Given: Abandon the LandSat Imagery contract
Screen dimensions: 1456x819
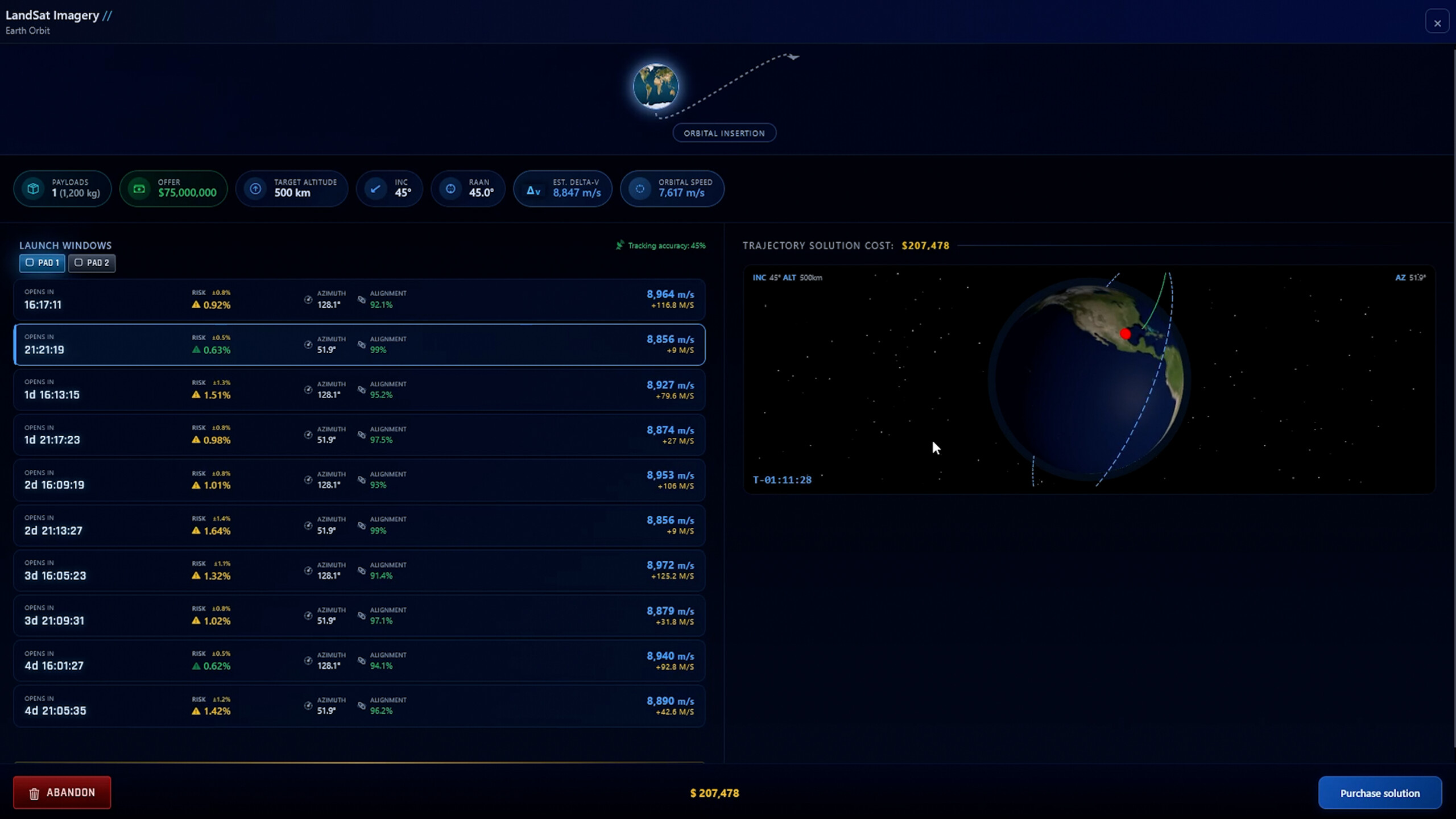Looking at the screenshot, I should tap(62, 792).
